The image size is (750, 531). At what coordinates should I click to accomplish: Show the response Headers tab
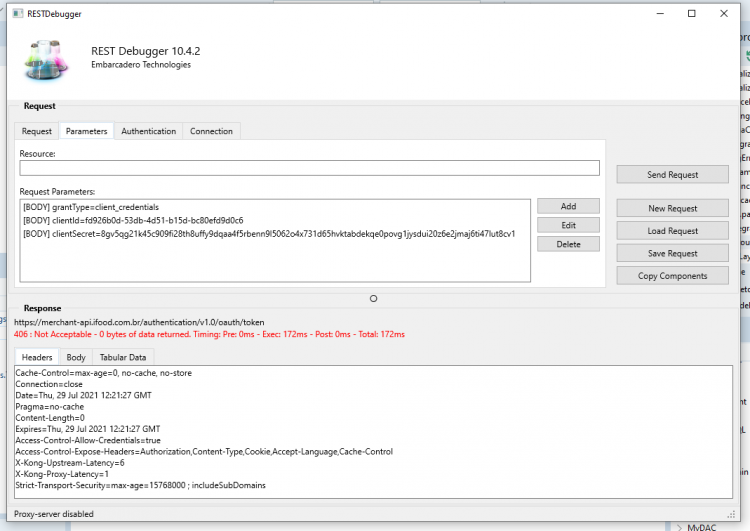tap(37, 357)
